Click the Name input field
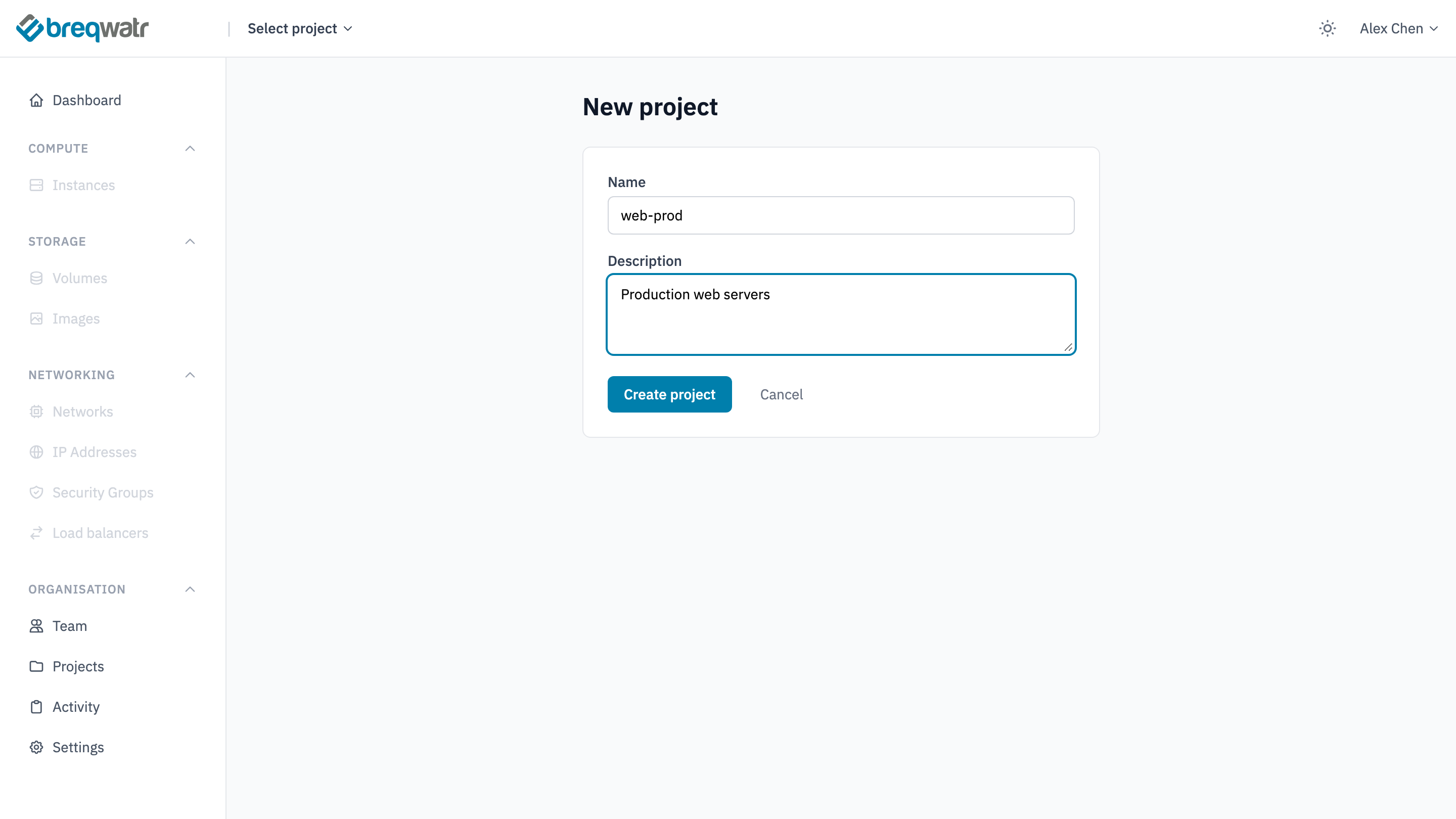This screenshot has height=819, width=1456. tap(841, 215)
